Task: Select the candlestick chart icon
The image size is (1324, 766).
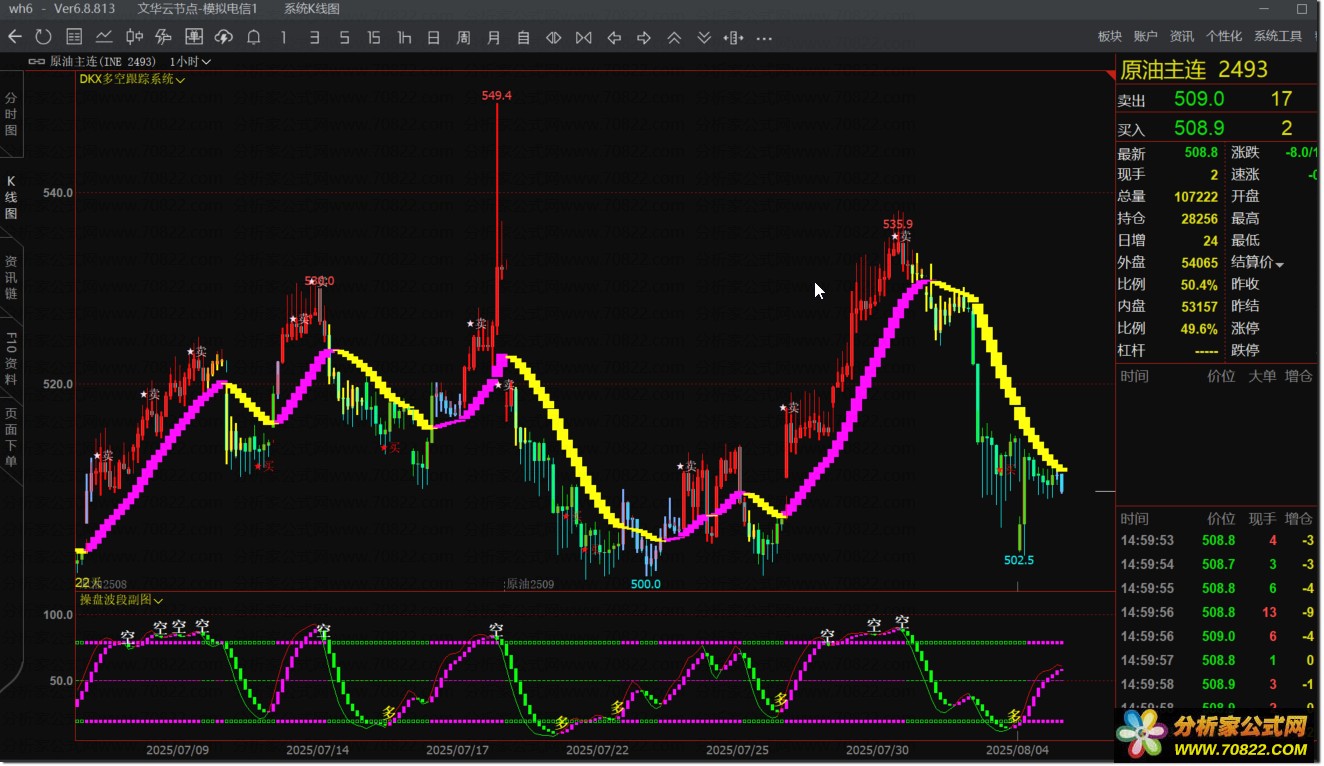Action: pos(134,37)
